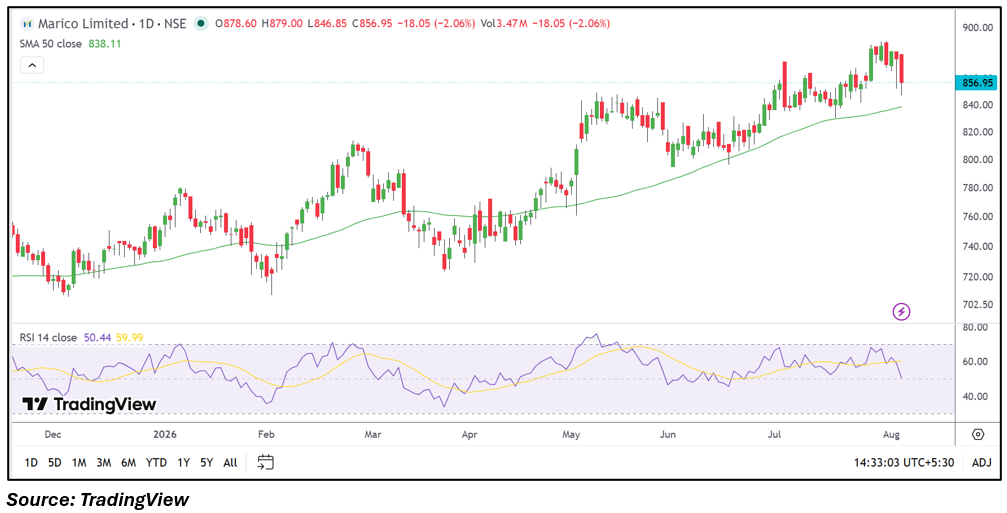Click the 40.00 RSI axis label

tap(974, 396)
